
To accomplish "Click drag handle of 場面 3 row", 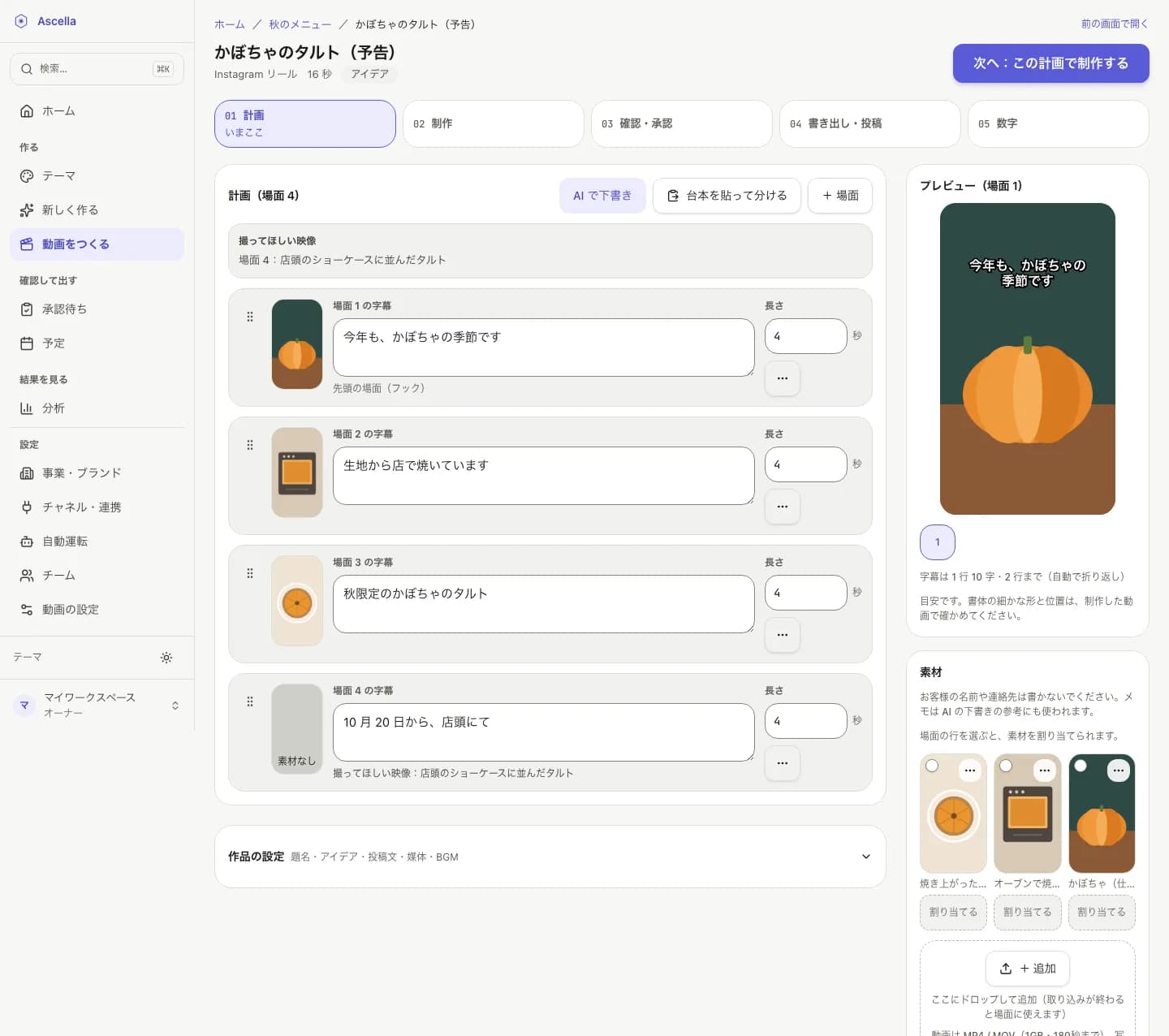I will [250, 573].
